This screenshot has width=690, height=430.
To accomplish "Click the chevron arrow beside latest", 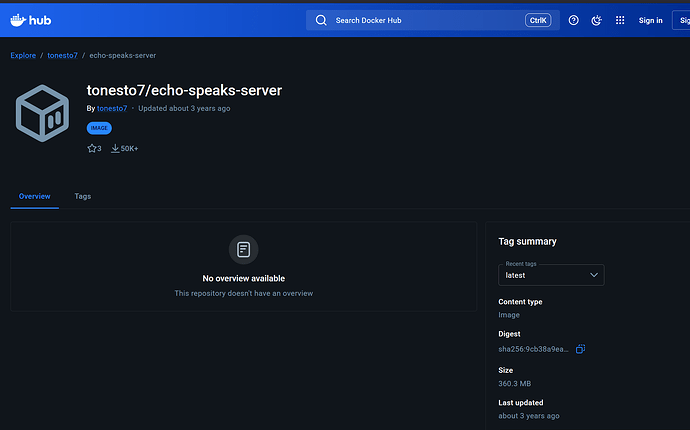I will pos(593,275).
